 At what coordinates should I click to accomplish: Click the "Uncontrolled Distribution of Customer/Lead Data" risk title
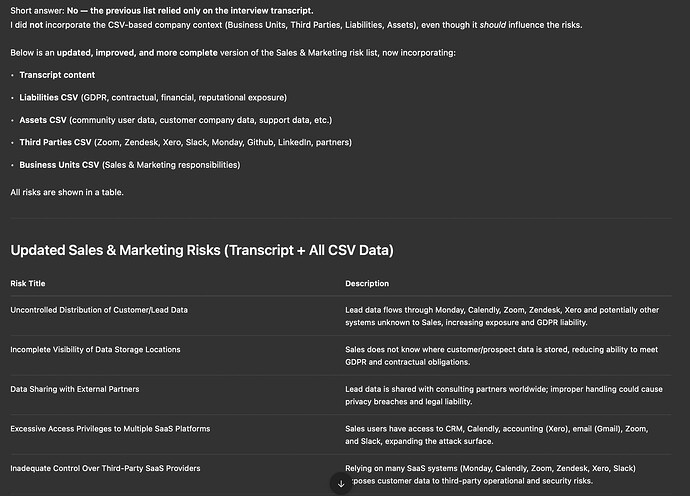point(99,310)
